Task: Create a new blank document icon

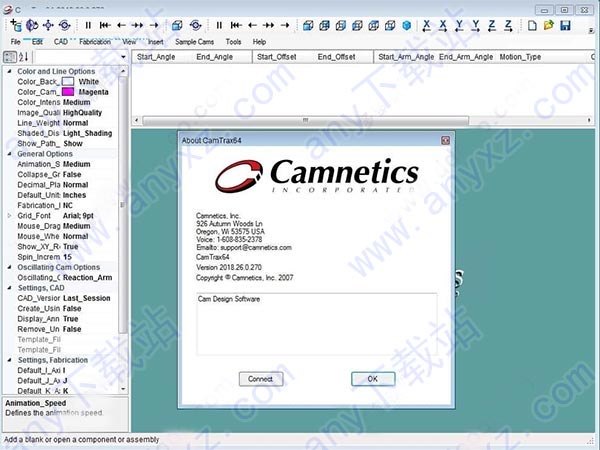Action: tap(532, 26)
